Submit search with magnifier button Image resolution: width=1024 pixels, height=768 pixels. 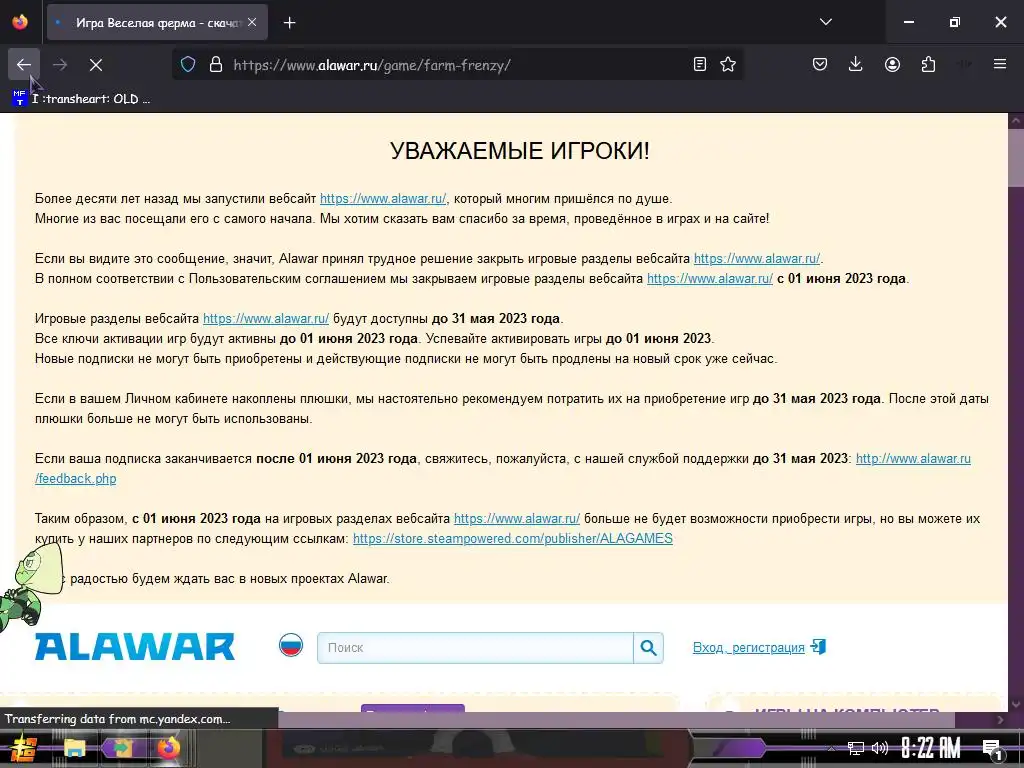[648, 648]
